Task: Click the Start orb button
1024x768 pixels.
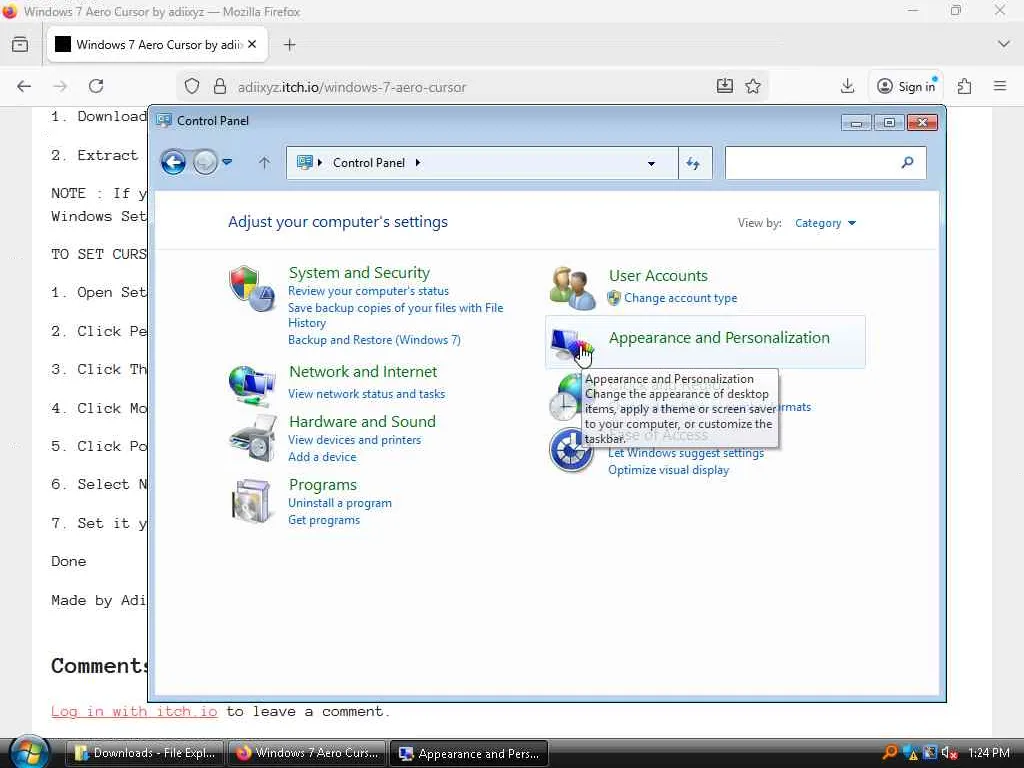Action: (x=29, y=752)
